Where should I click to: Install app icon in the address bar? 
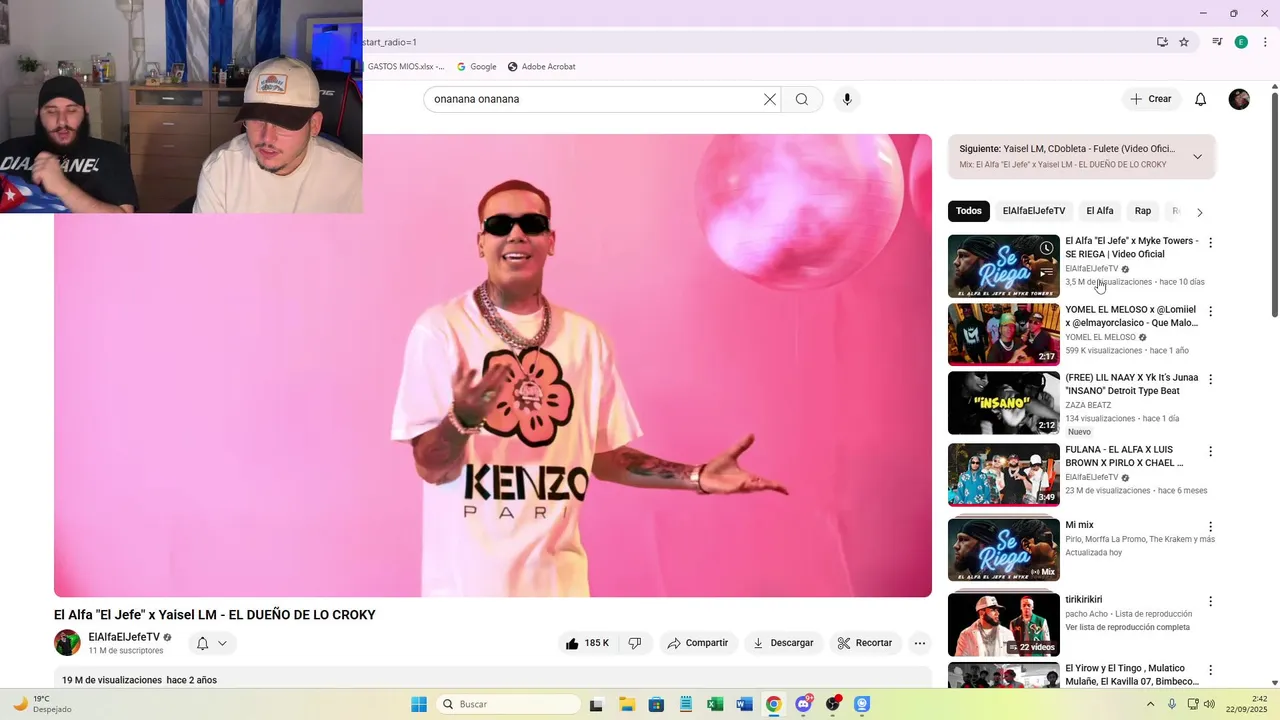pos(1162,42)
